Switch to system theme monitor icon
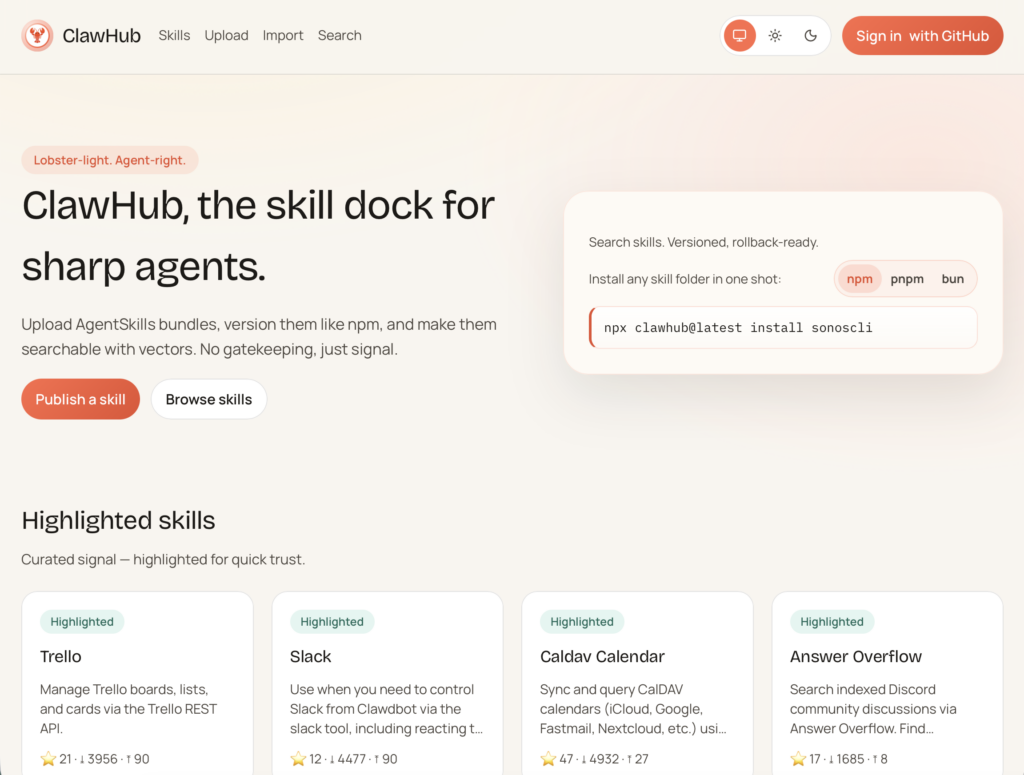 coord(739,35)
